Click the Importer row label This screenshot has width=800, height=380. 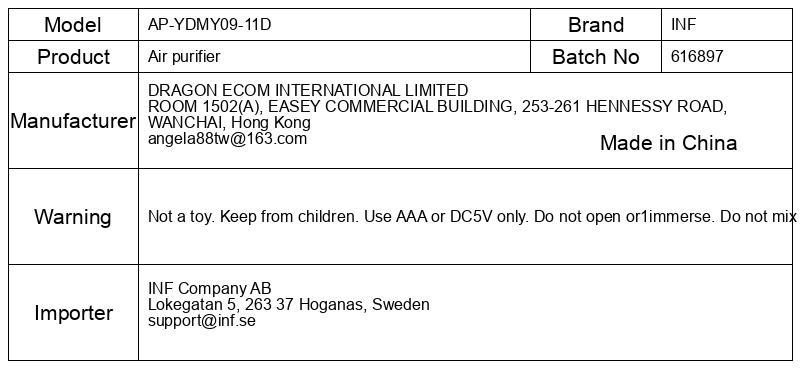pos(73,313)
